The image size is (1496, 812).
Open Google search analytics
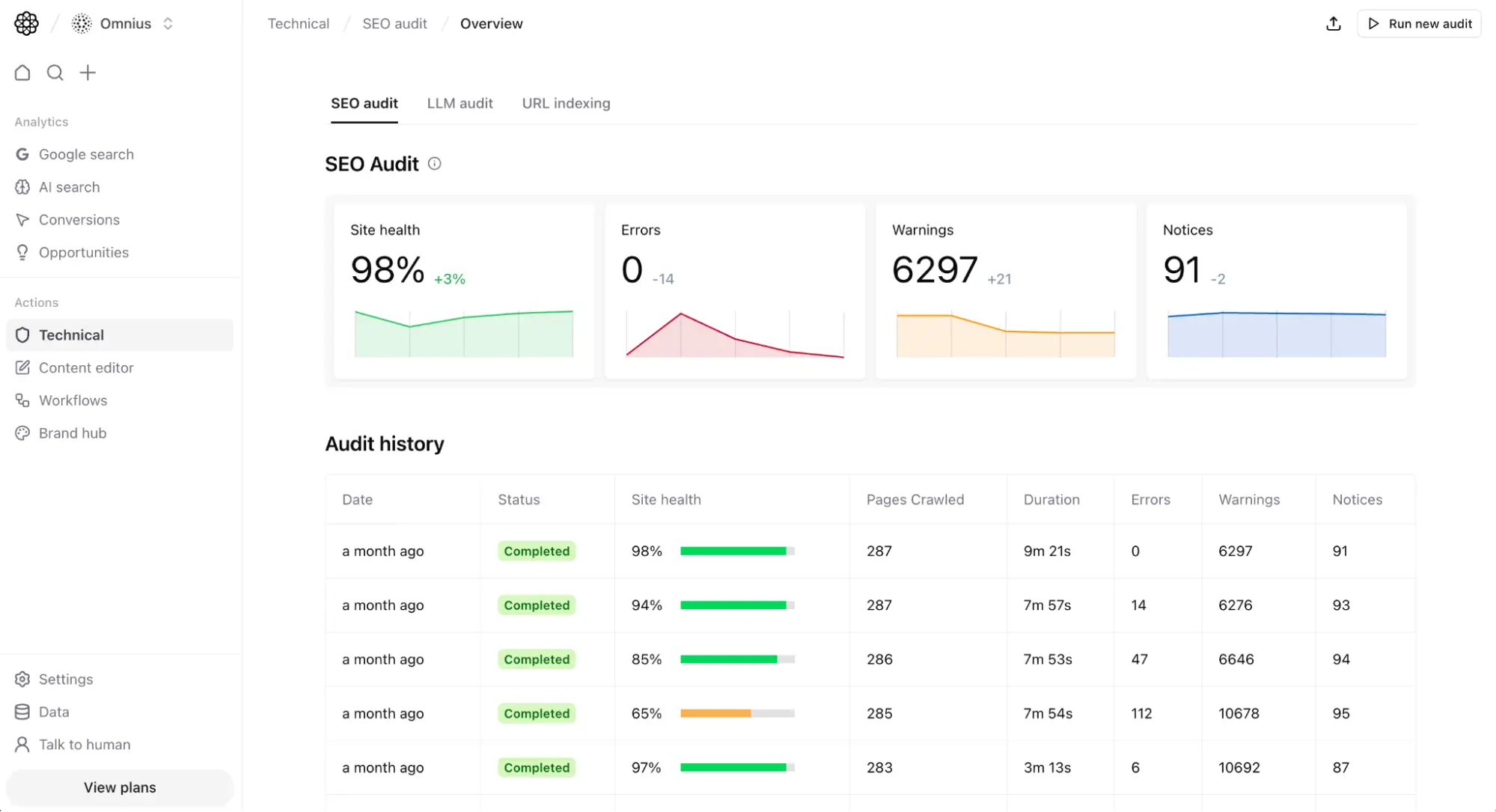pos(86,154)
